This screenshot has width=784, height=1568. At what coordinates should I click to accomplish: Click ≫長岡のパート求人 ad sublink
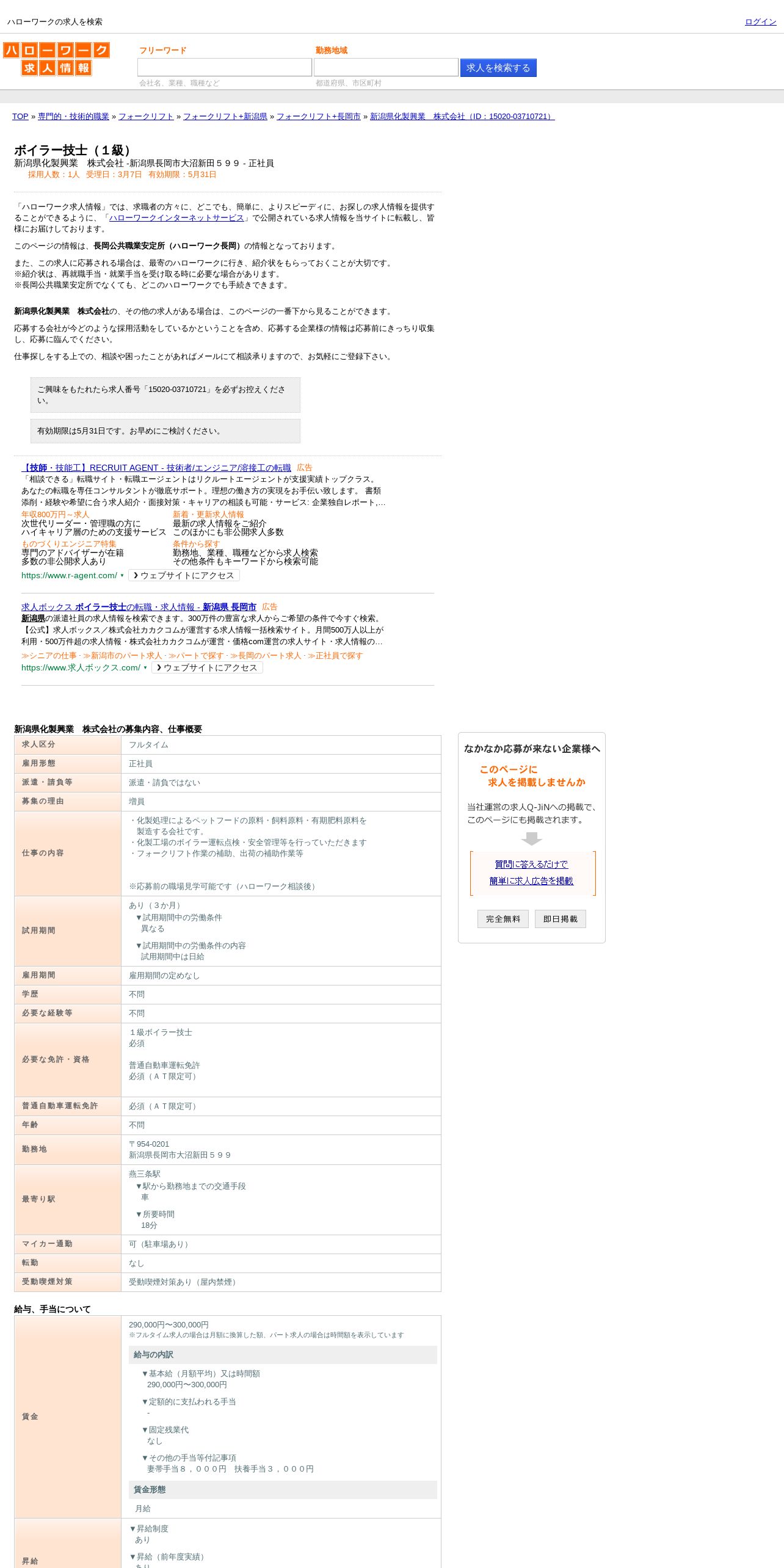[266, 656]
